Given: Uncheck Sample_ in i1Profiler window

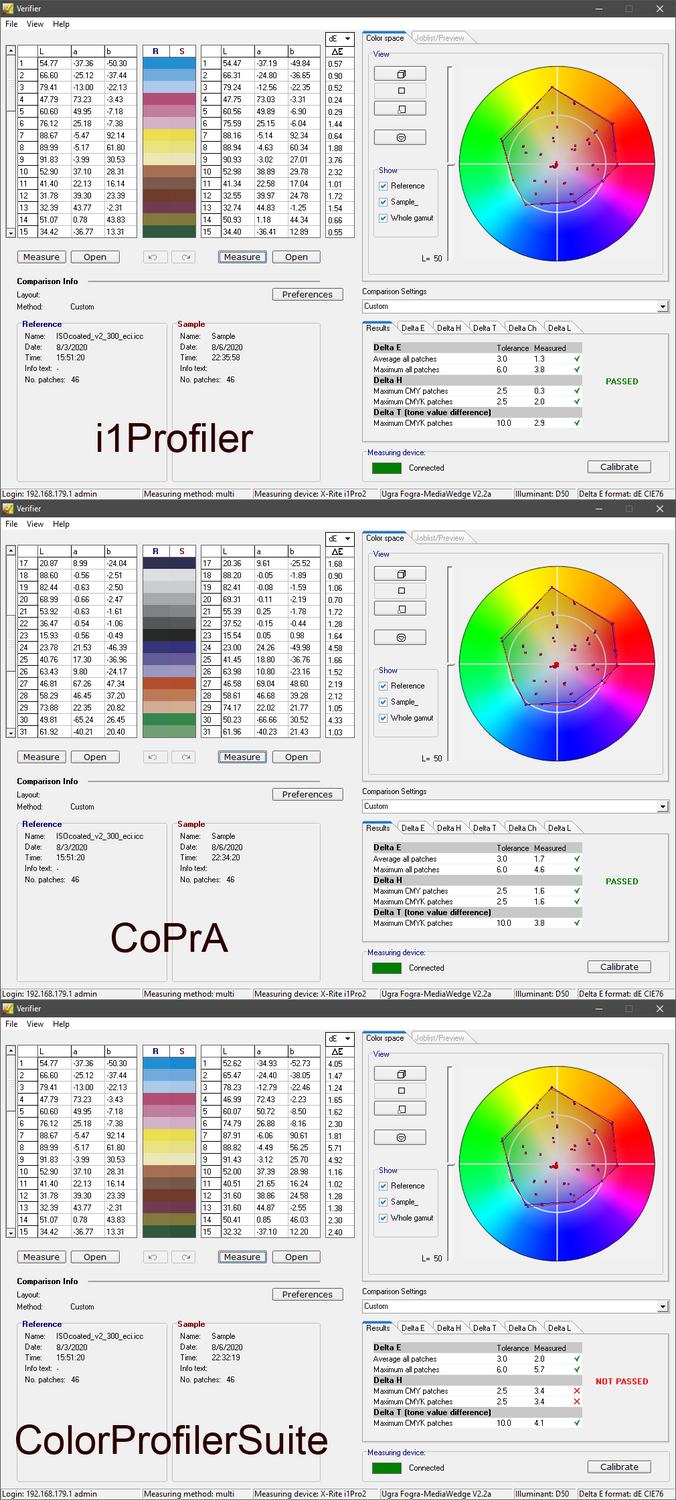Looking at the screenshot, I should [384, 202].
